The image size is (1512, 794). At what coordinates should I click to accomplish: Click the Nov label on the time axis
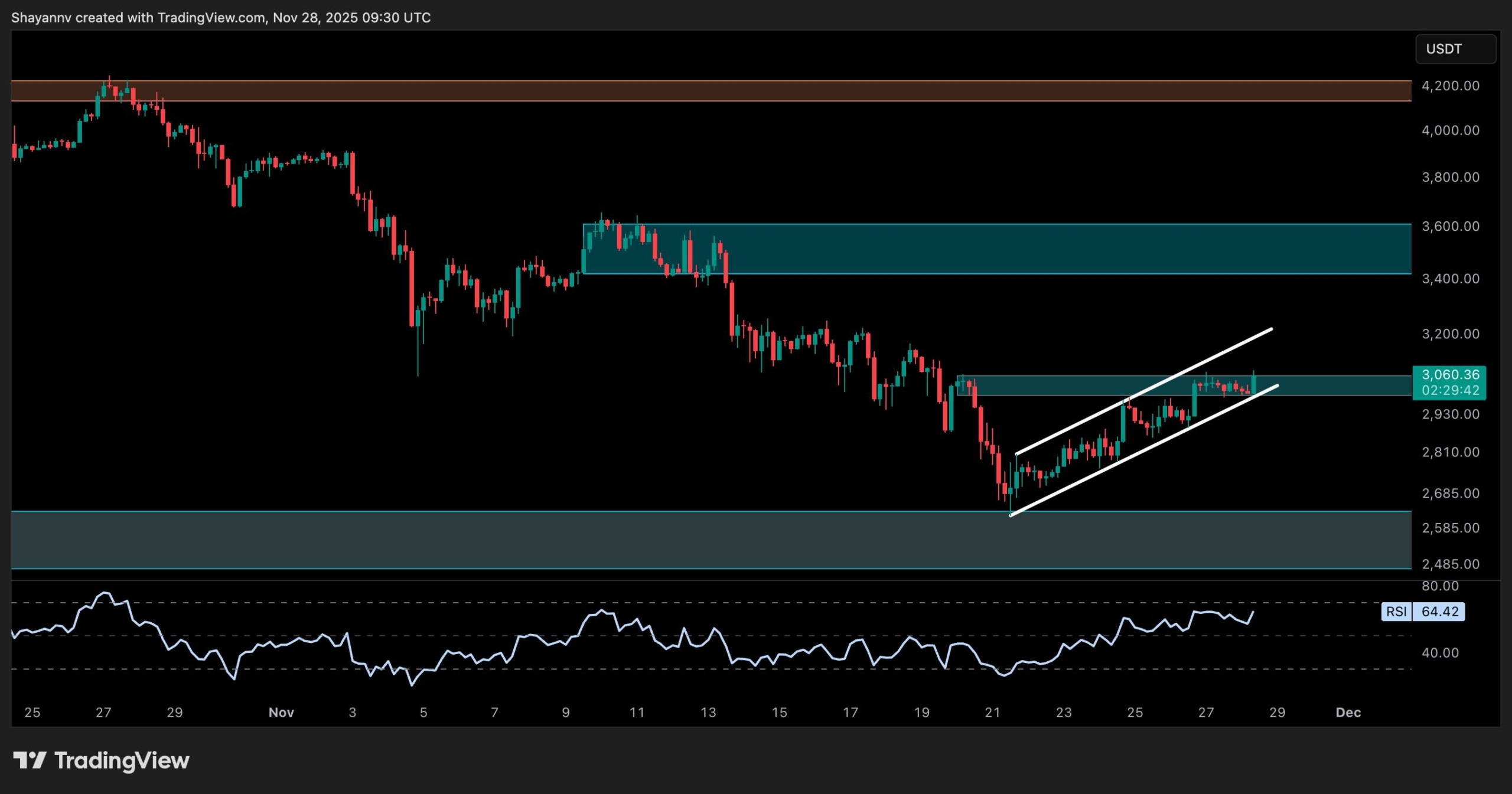click(x=281, y=713)
